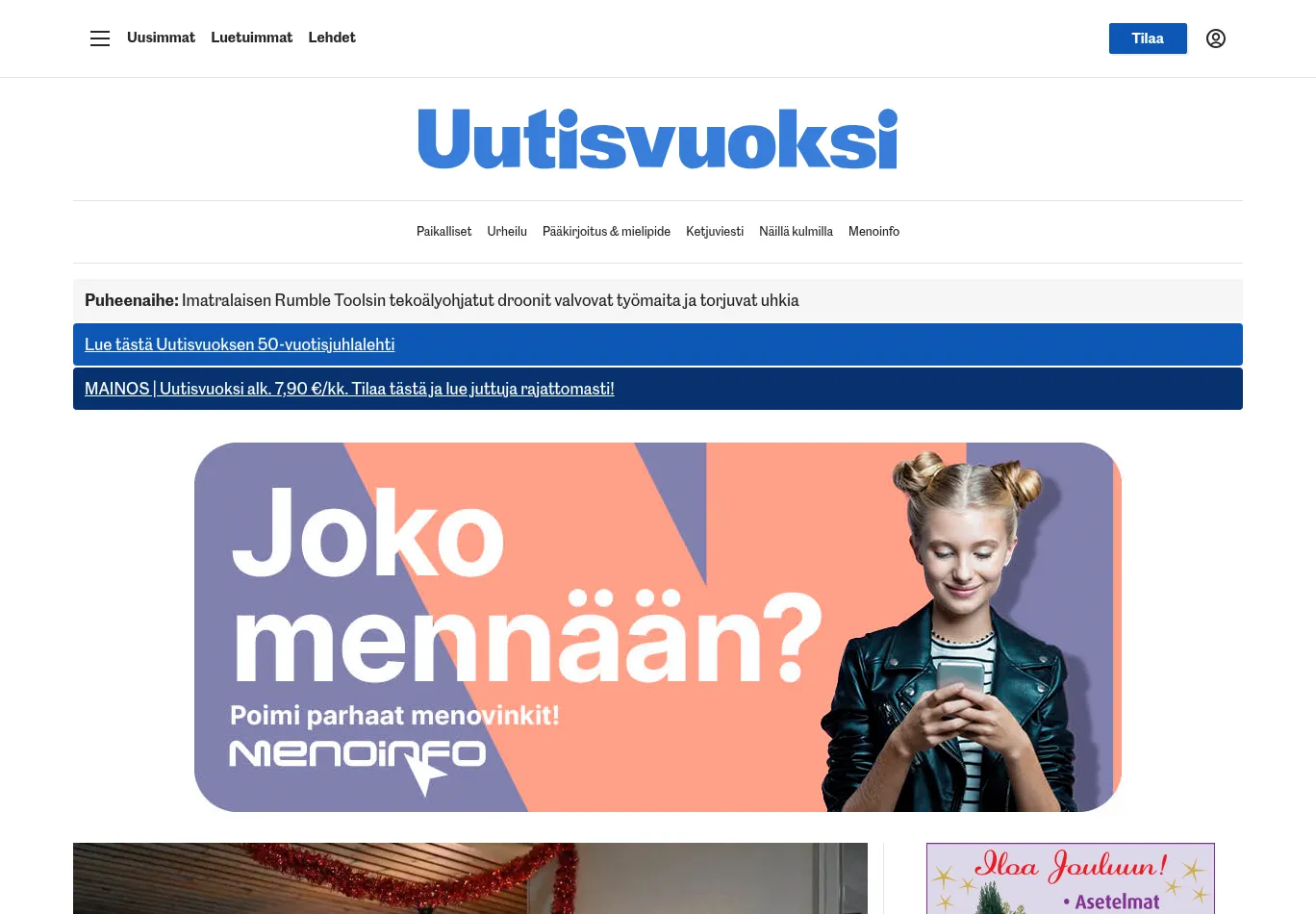
Task: Select Lehdet in the top bar
Action: [332, 38]
